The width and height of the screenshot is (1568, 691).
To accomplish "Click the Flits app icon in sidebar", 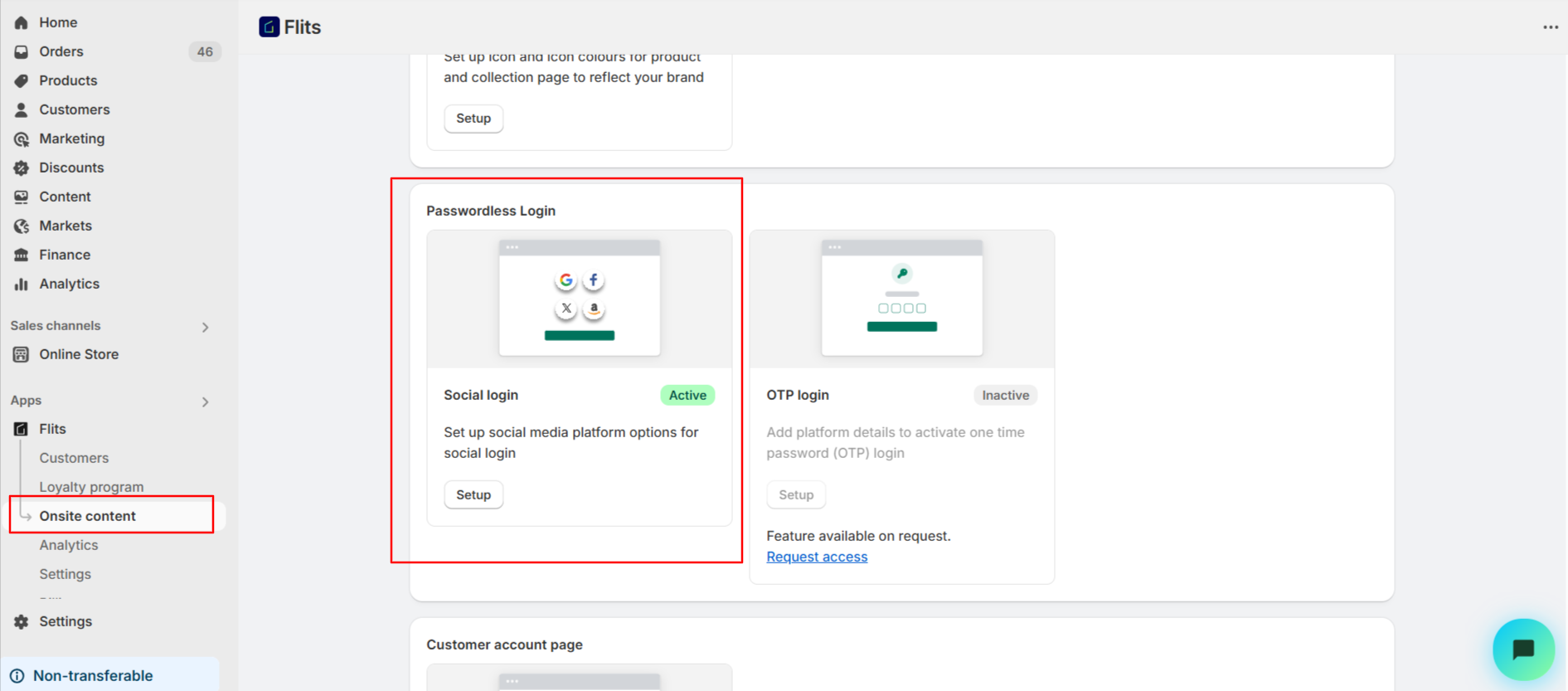I will point(22,429).
